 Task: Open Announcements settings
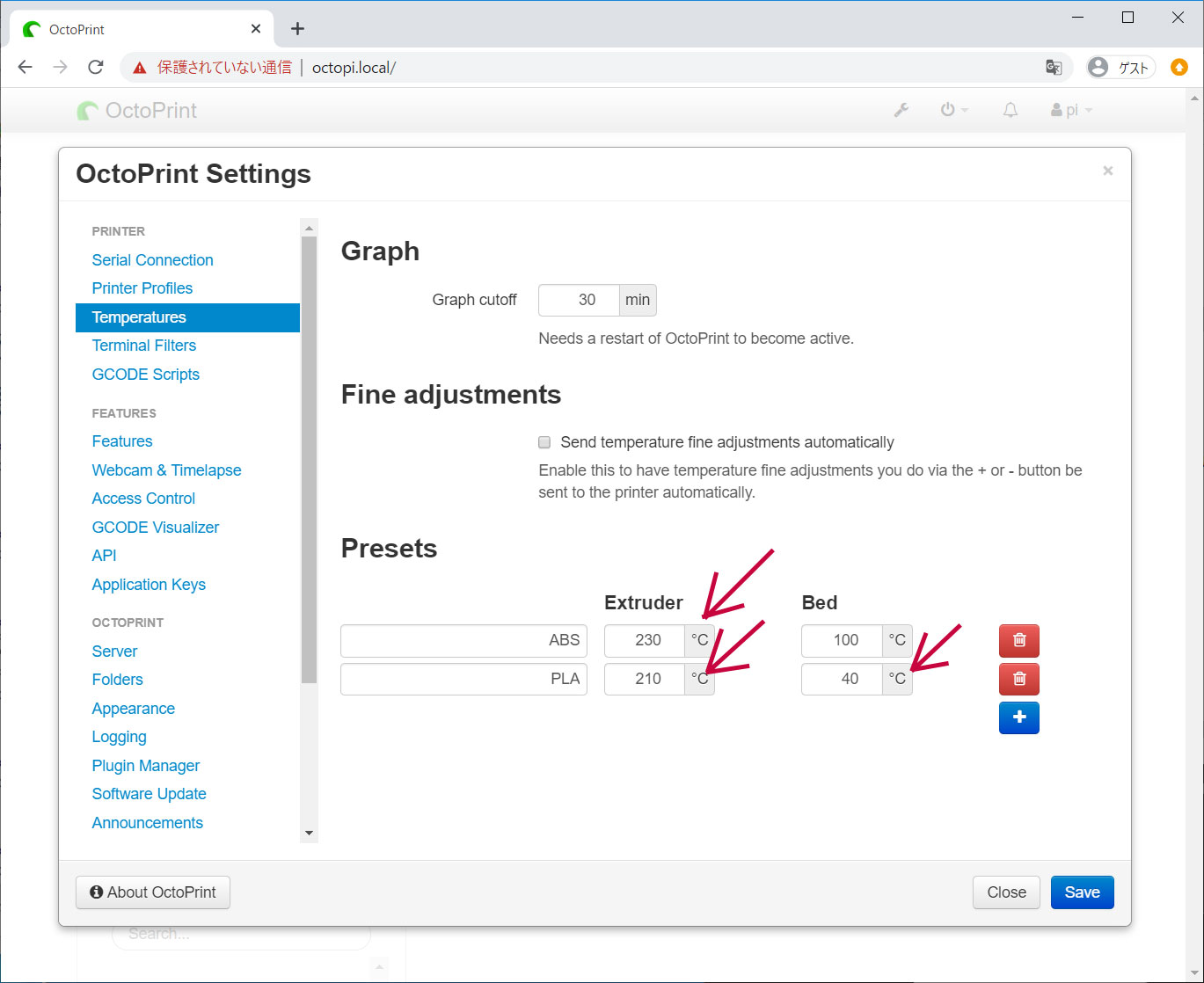point(147,823)
